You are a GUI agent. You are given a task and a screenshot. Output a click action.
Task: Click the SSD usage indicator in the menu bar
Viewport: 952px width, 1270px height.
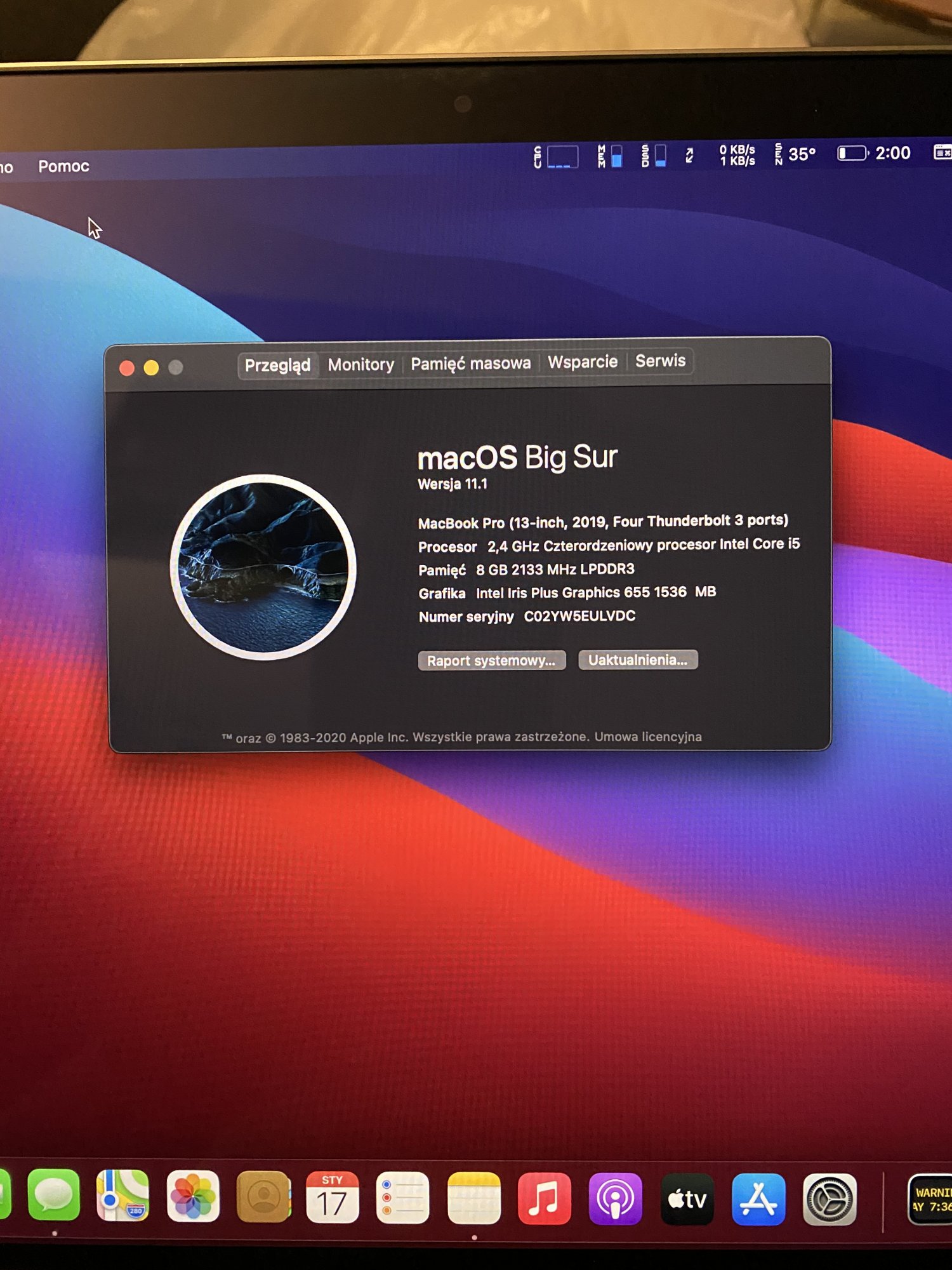[653, 155]
